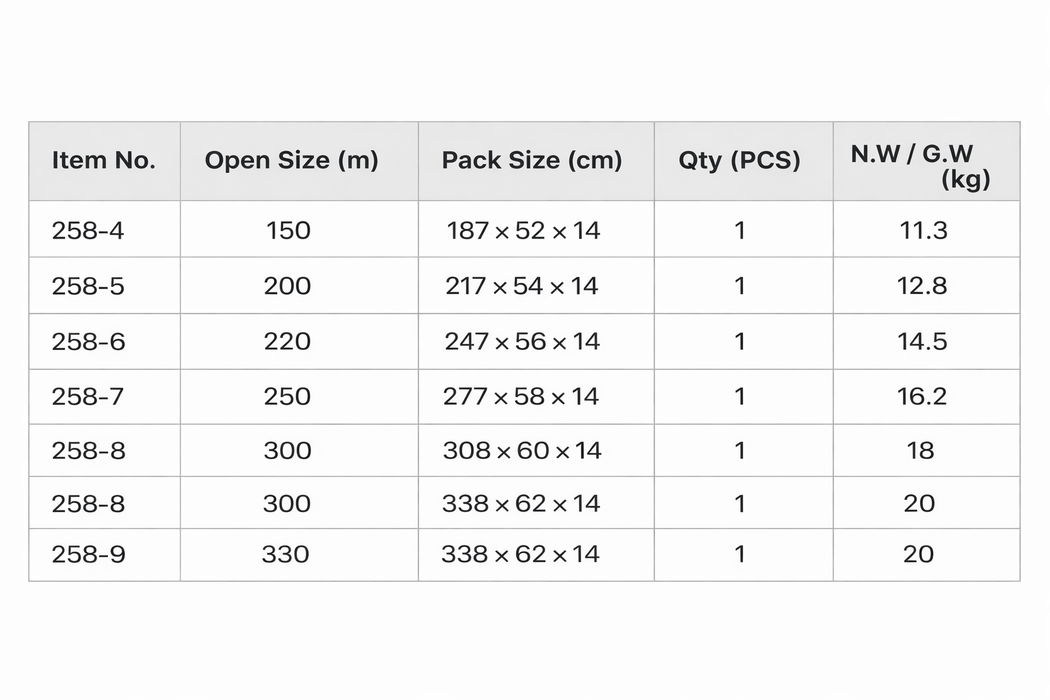
Task: Click the "Item No." column header
Action: pyautogui.click(x=104, y=161)
